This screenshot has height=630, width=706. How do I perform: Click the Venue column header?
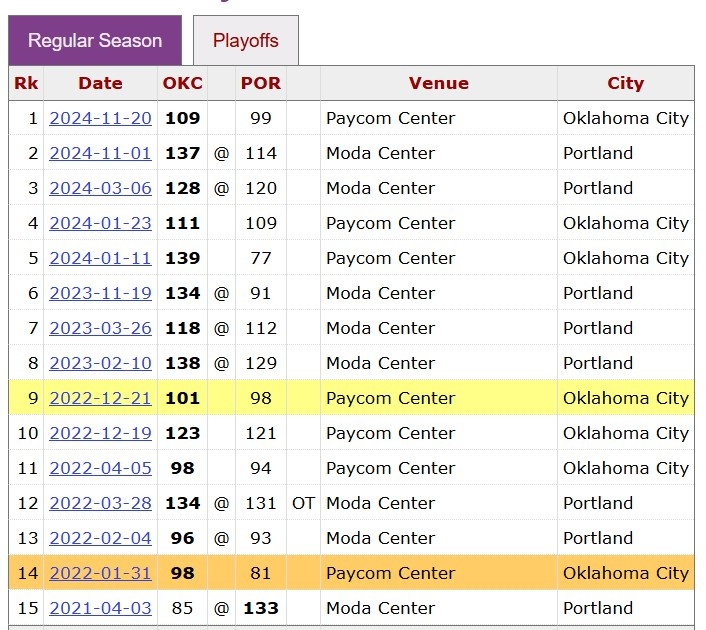(438, 83)
